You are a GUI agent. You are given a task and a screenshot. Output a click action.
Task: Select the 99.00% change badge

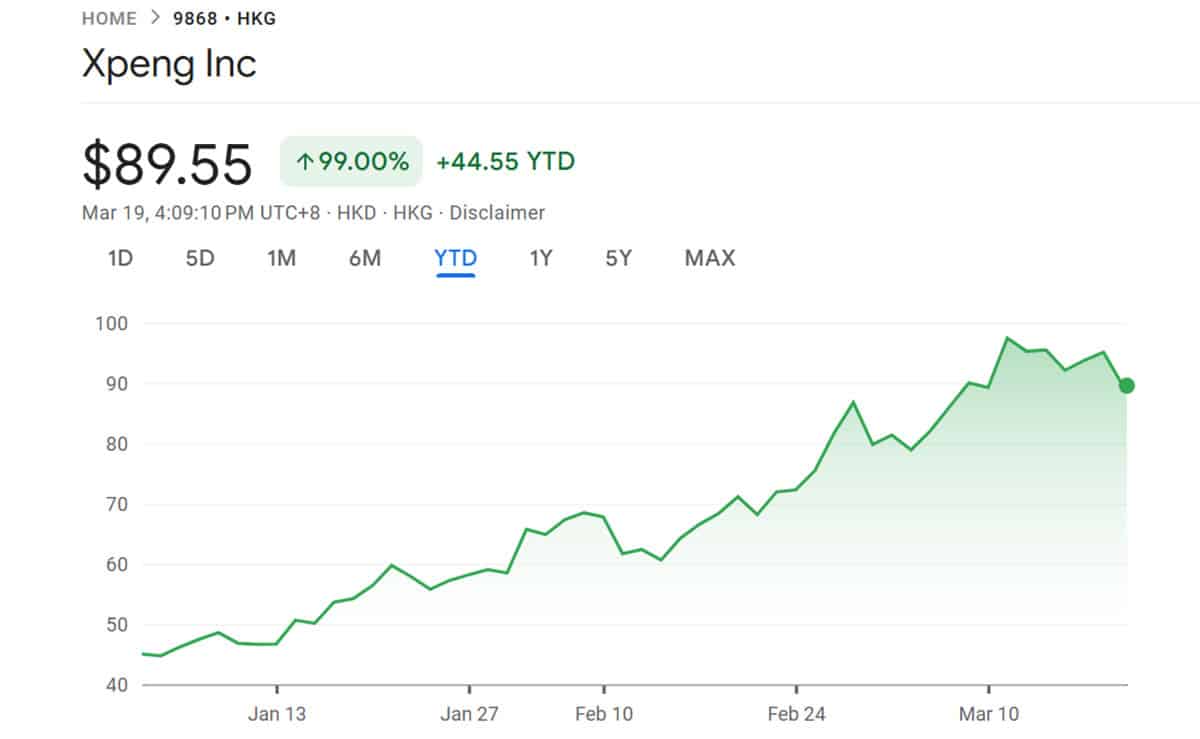click(x=350, y=160)
